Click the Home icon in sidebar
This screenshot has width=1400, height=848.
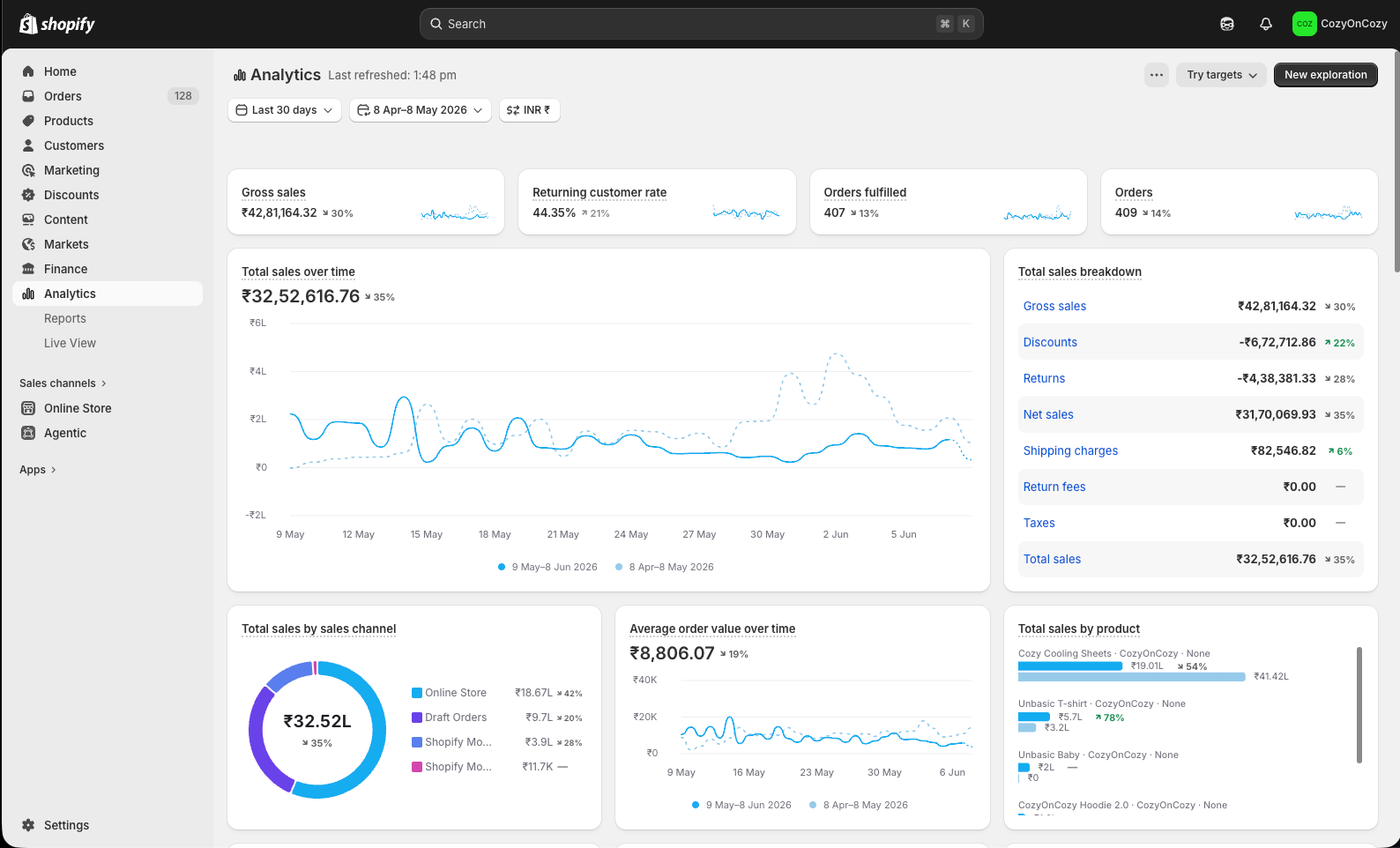tap(28, 71)
